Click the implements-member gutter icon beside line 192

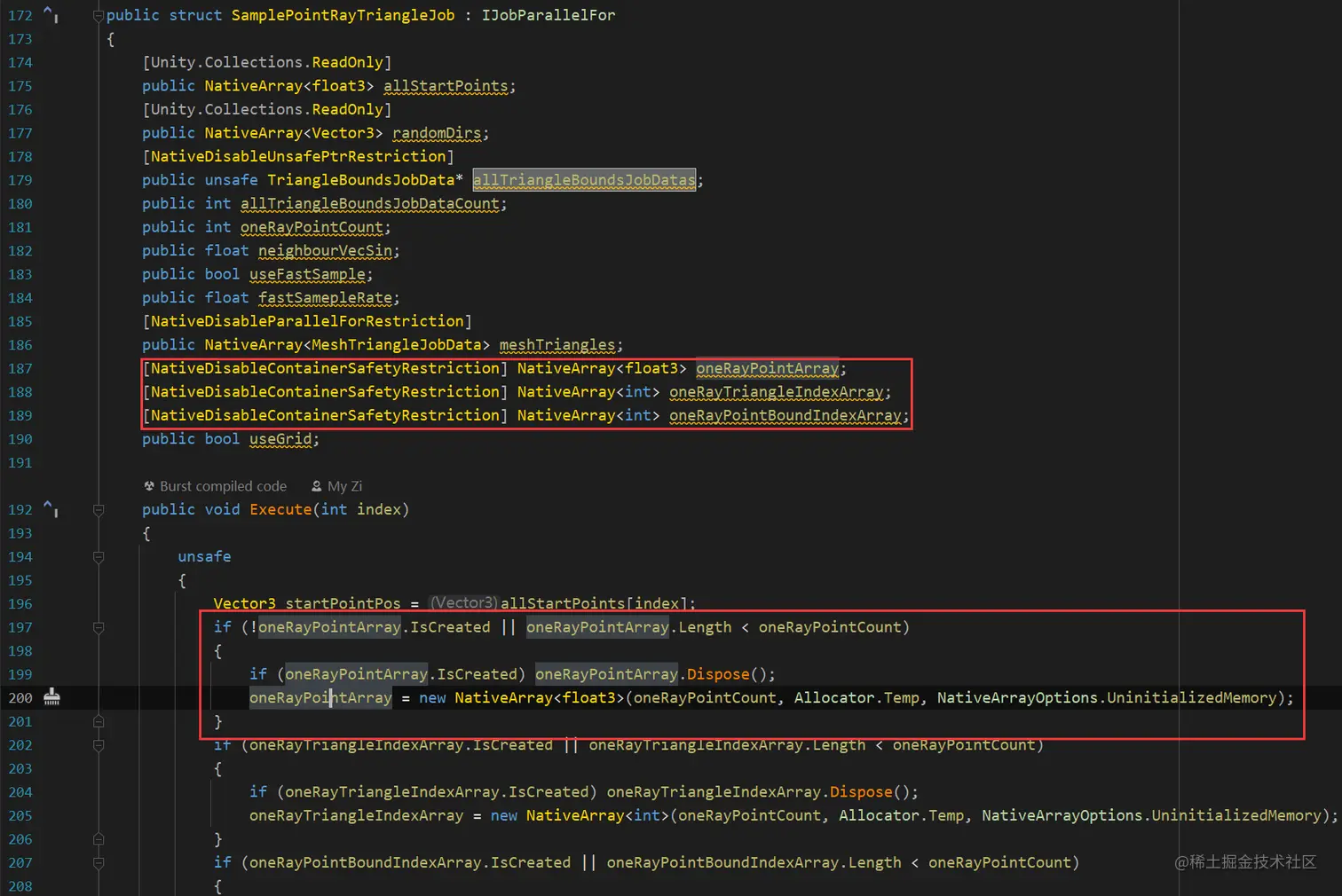51,509
